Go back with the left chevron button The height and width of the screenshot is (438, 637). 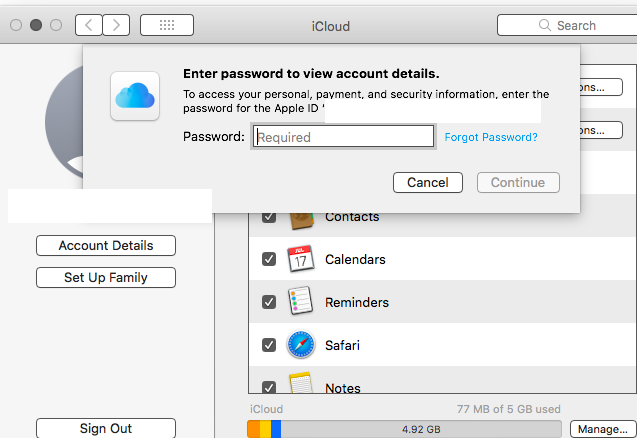point(89,25)
